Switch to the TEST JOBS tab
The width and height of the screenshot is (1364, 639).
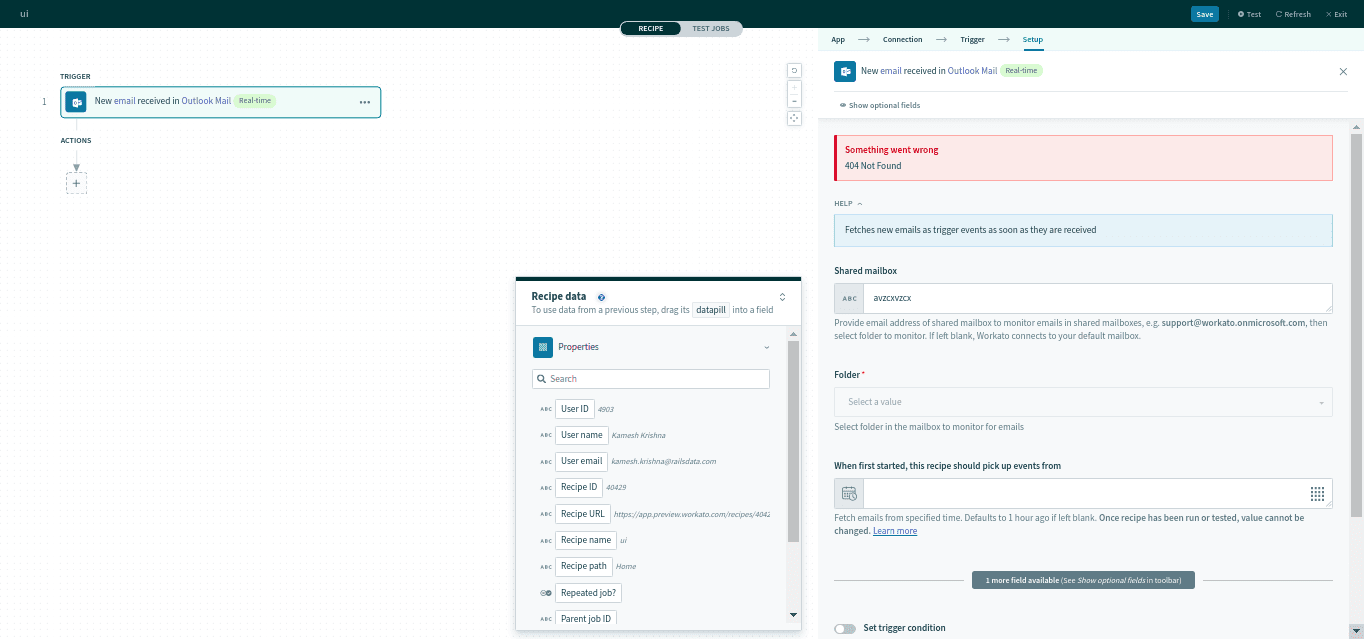point(711,28)
